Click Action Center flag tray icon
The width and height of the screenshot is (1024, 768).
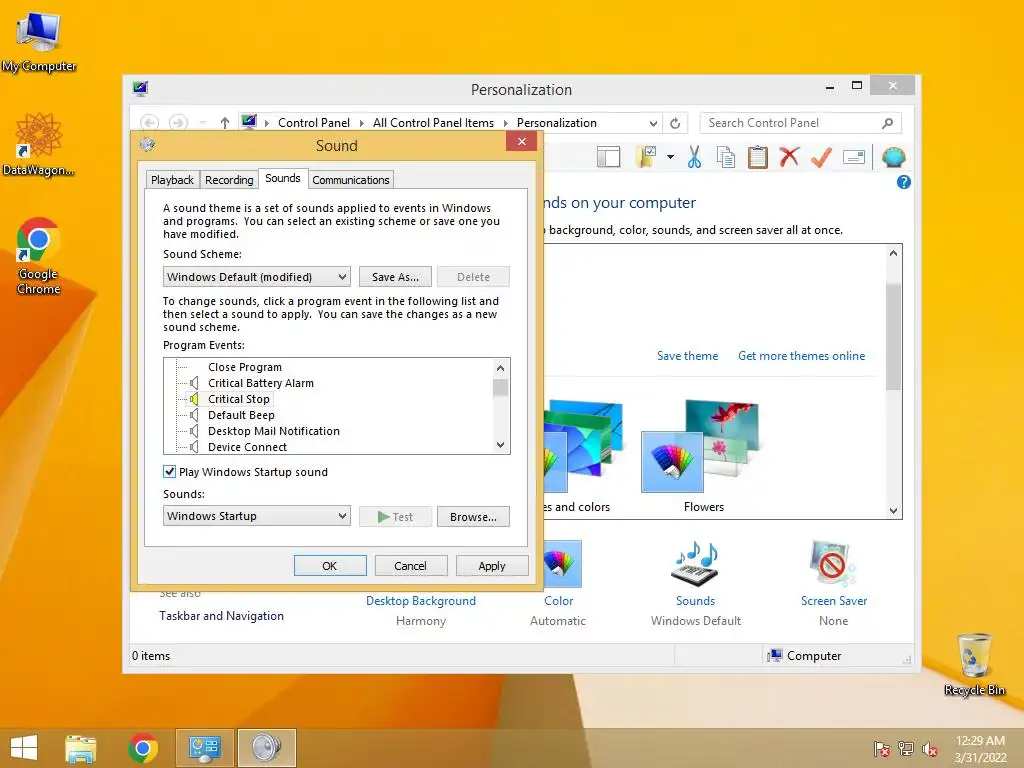[x=881, y=749]
